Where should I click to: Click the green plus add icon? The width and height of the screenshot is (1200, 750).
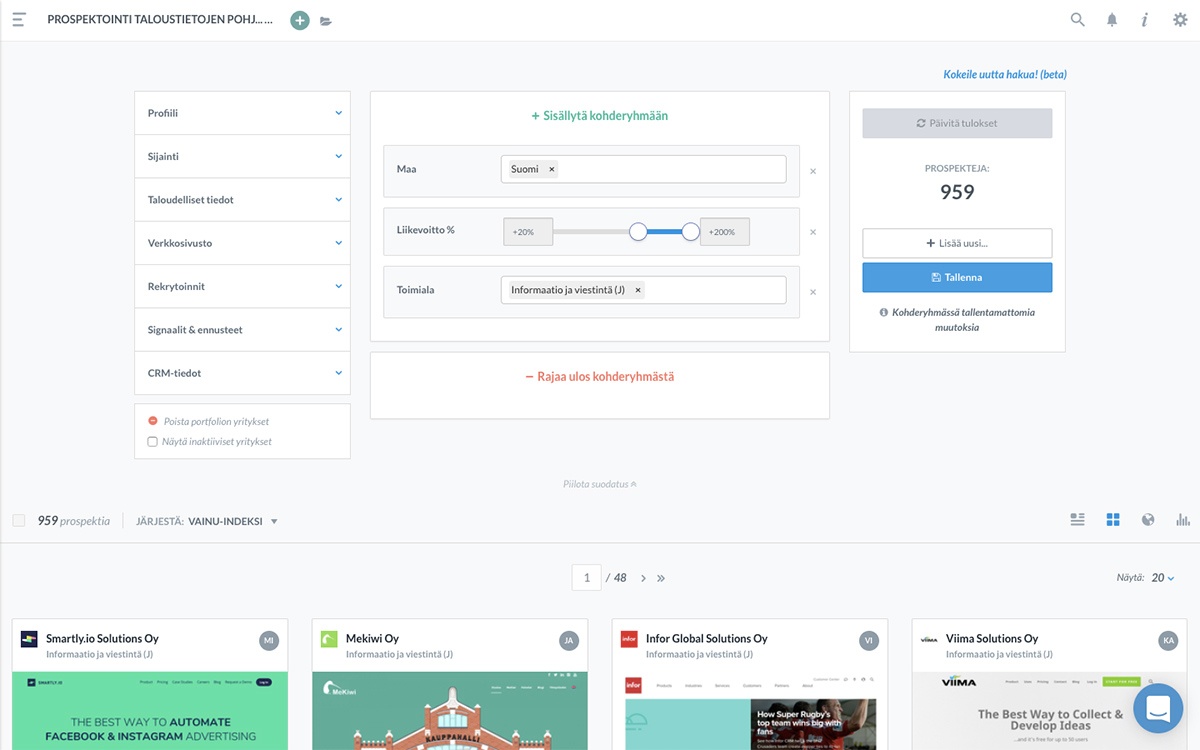300,20
